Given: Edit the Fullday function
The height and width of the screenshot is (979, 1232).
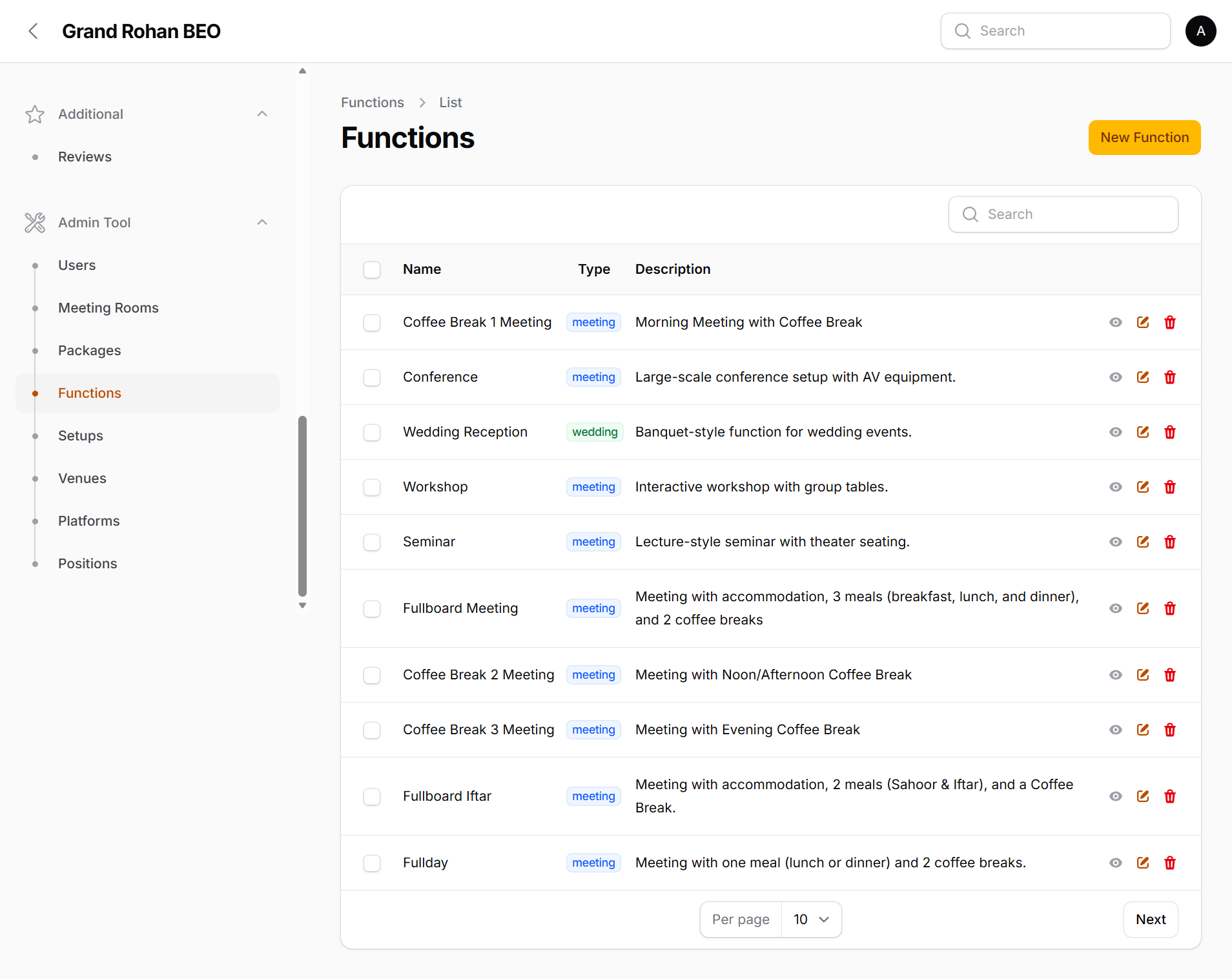Looking at the screenshot, I should 1143,863.
